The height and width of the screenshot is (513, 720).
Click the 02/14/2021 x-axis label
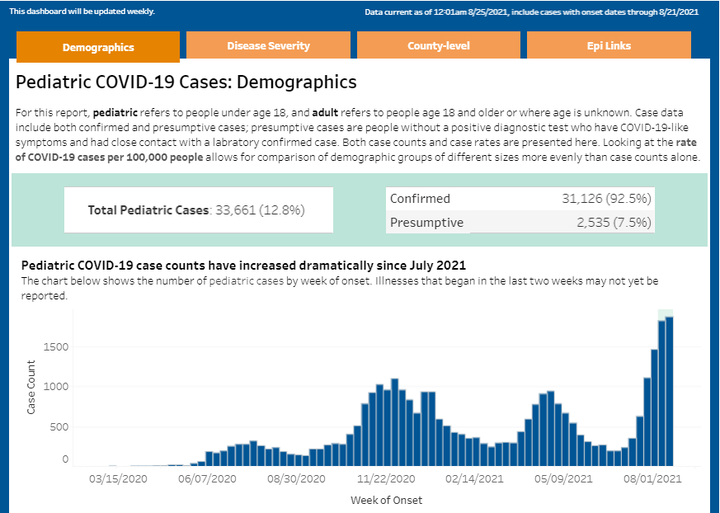[476, 479]
